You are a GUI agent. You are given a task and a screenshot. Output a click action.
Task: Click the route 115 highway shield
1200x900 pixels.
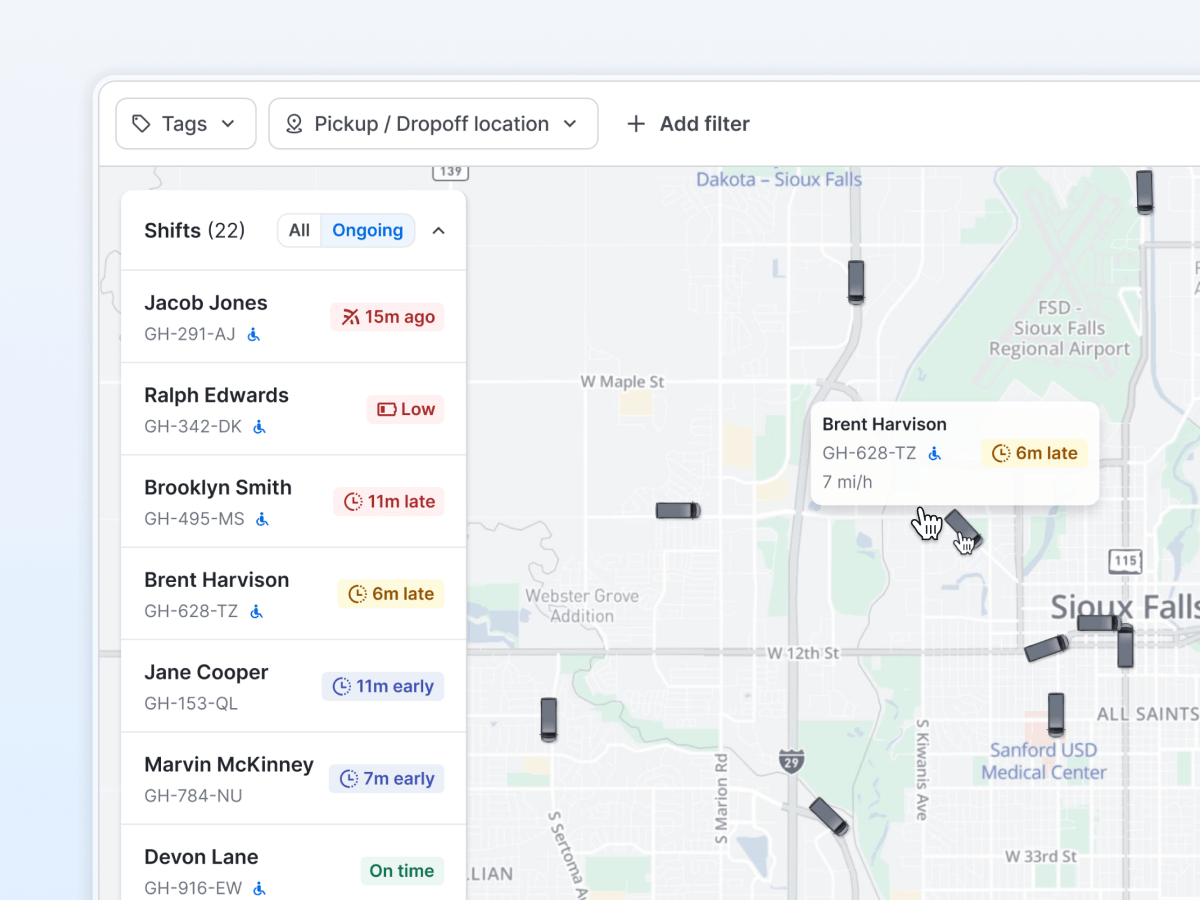1126,561
